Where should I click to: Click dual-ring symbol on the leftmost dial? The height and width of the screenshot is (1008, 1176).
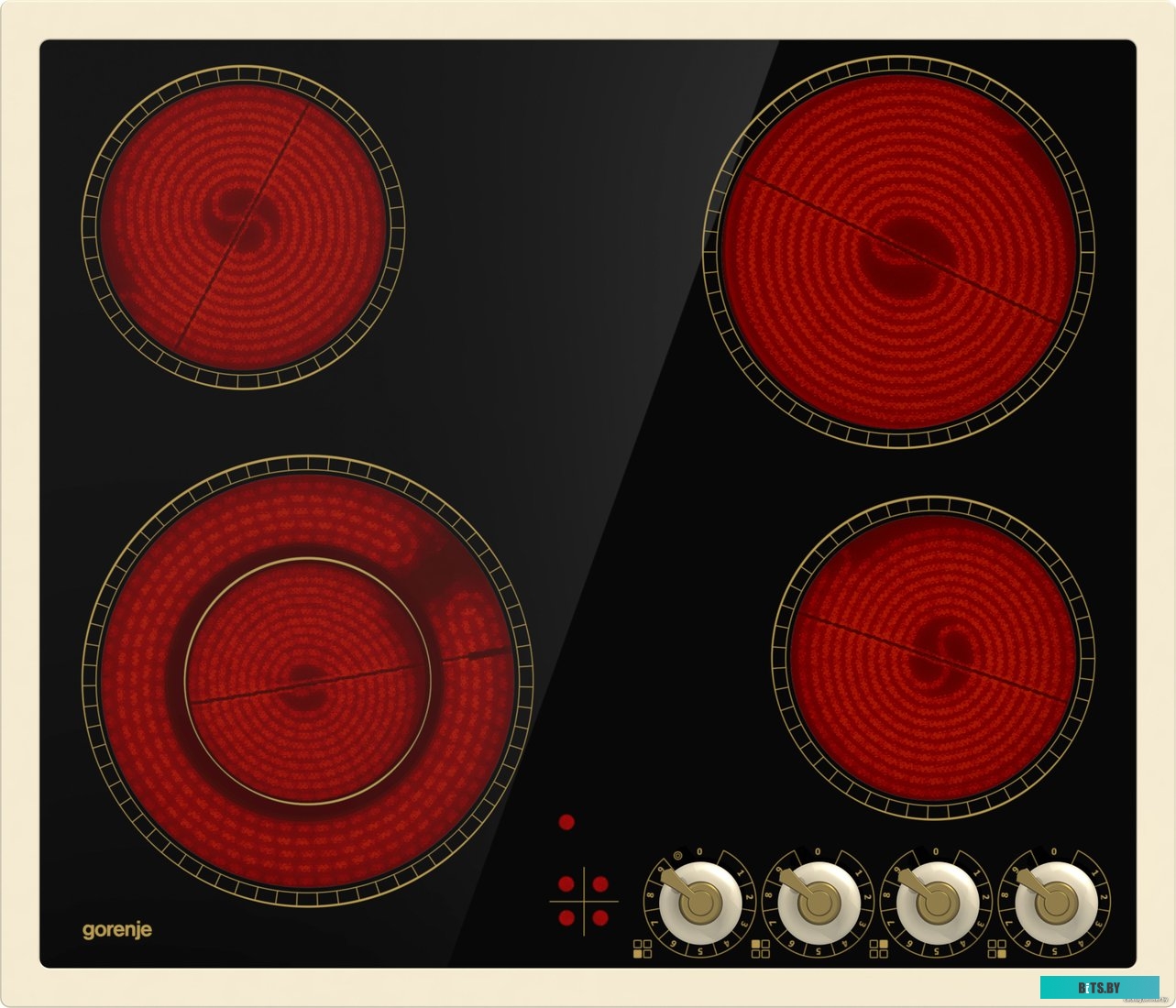677,857
